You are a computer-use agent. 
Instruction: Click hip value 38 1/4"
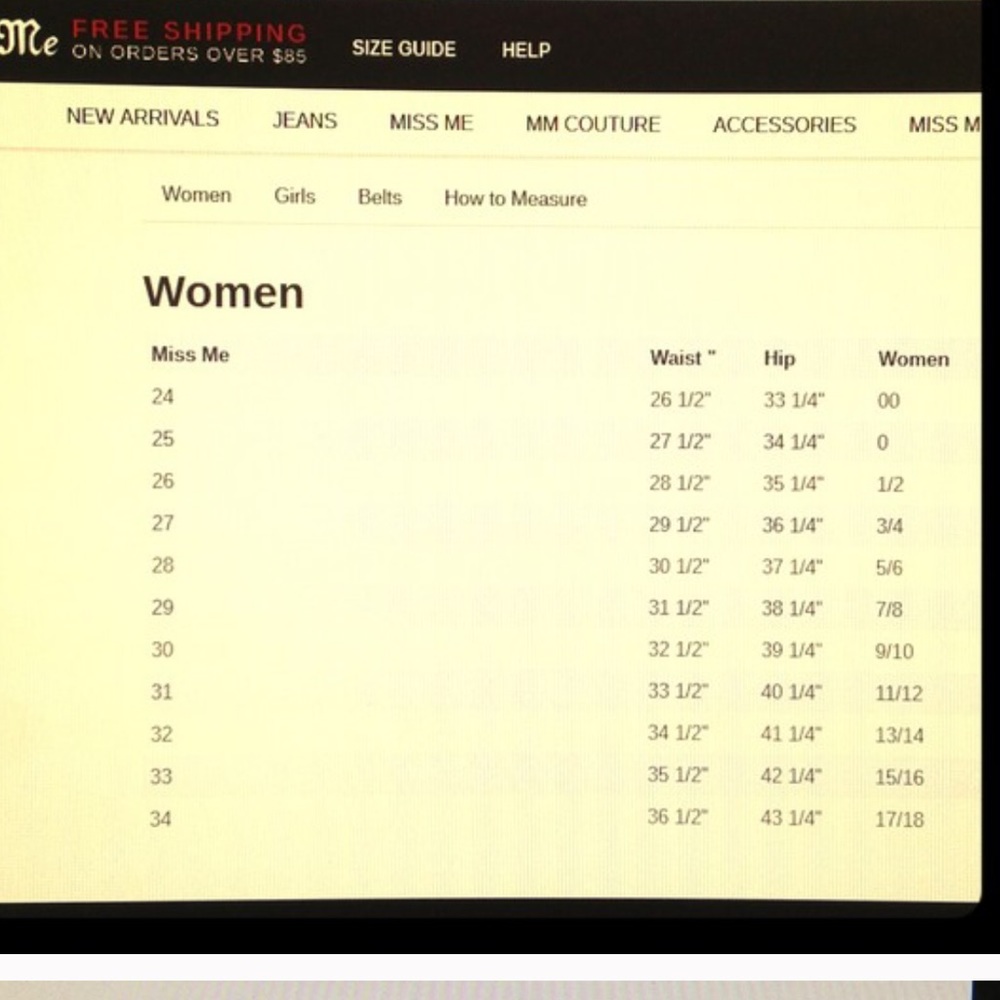792,608
